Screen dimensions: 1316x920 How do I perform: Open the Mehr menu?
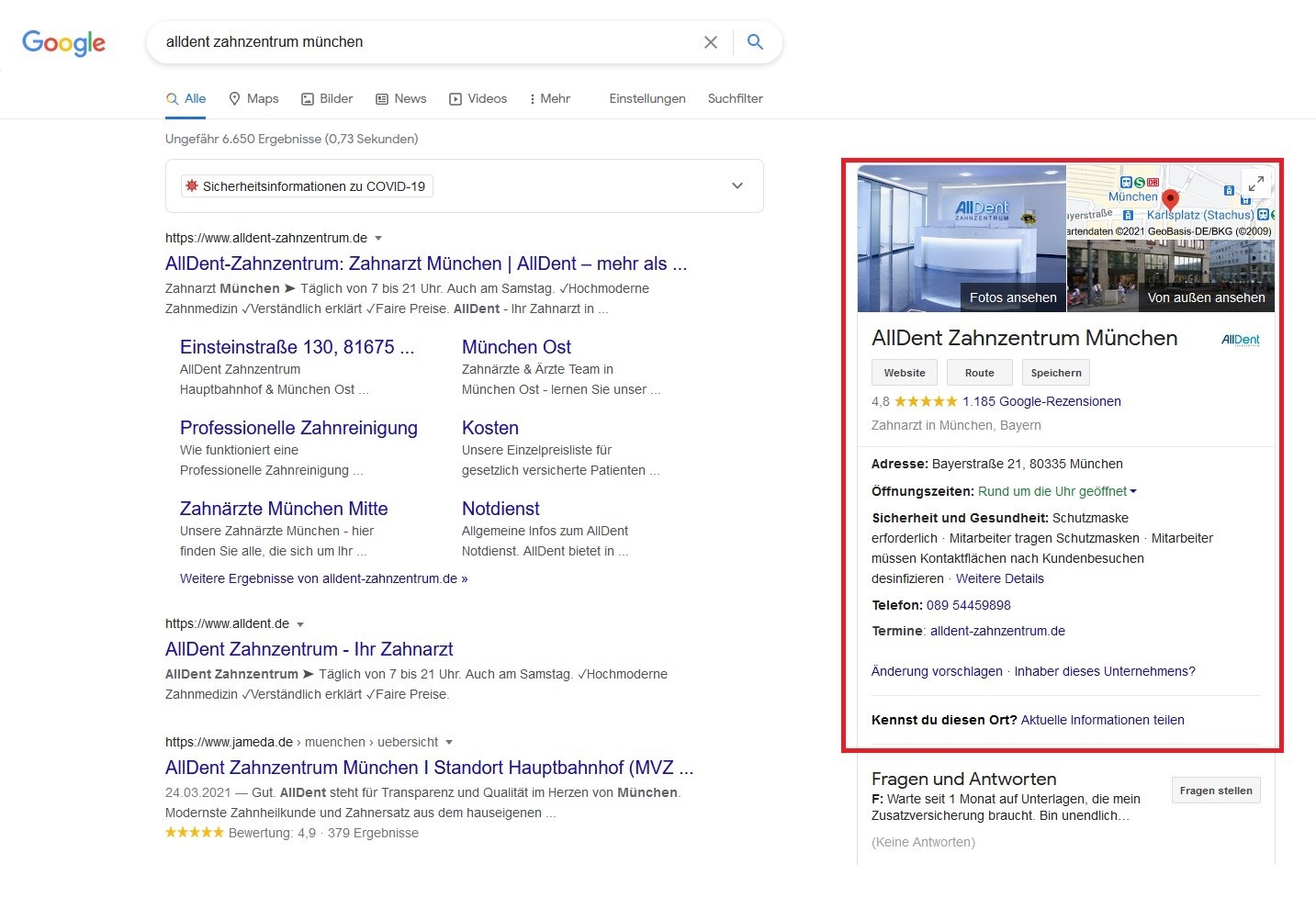point(550,98)
